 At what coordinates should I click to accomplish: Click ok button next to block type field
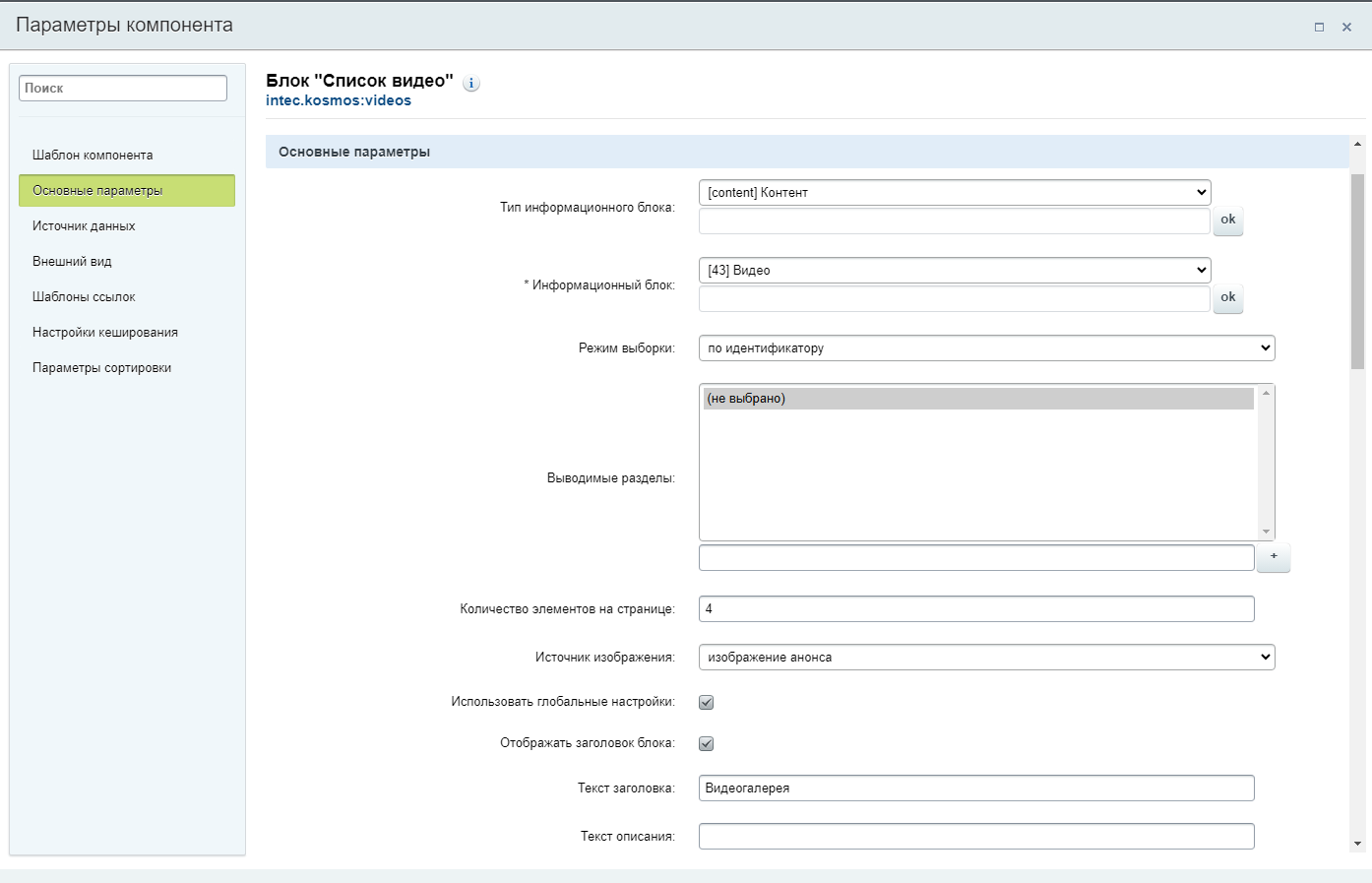(x=1227, y=220)
